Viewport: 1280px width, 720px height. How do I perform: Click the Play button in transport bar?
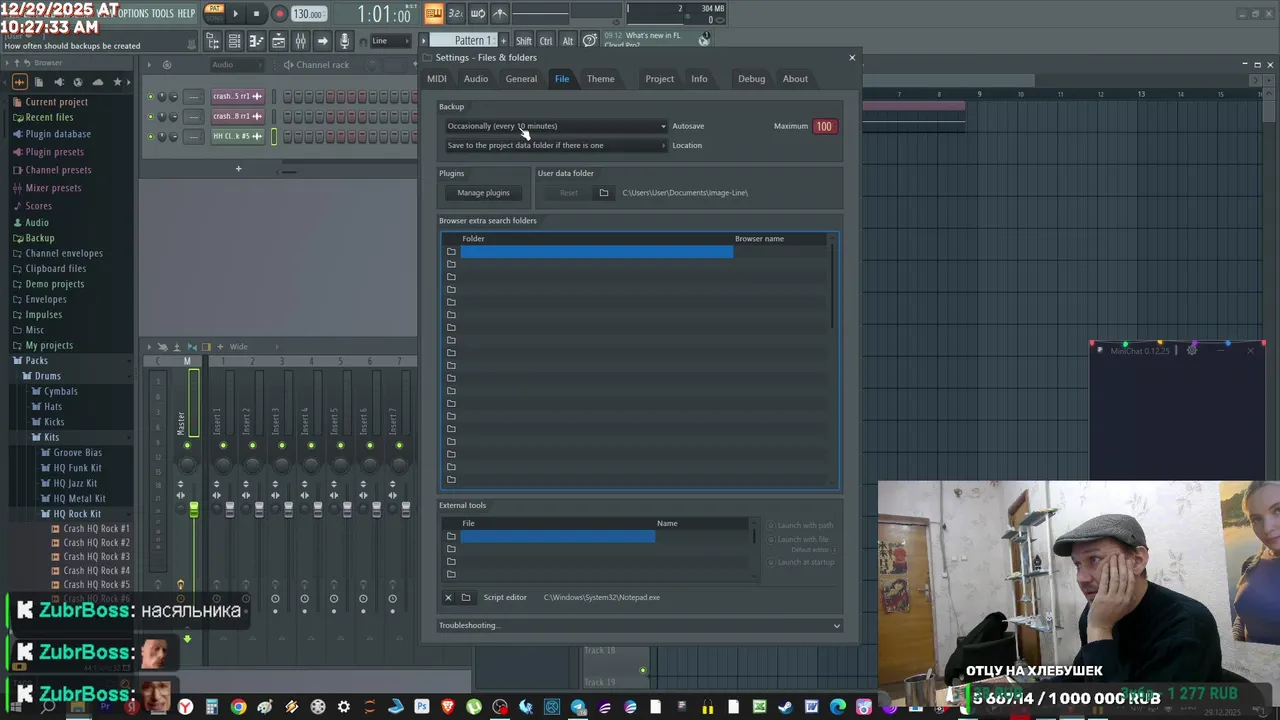(235, 14)
